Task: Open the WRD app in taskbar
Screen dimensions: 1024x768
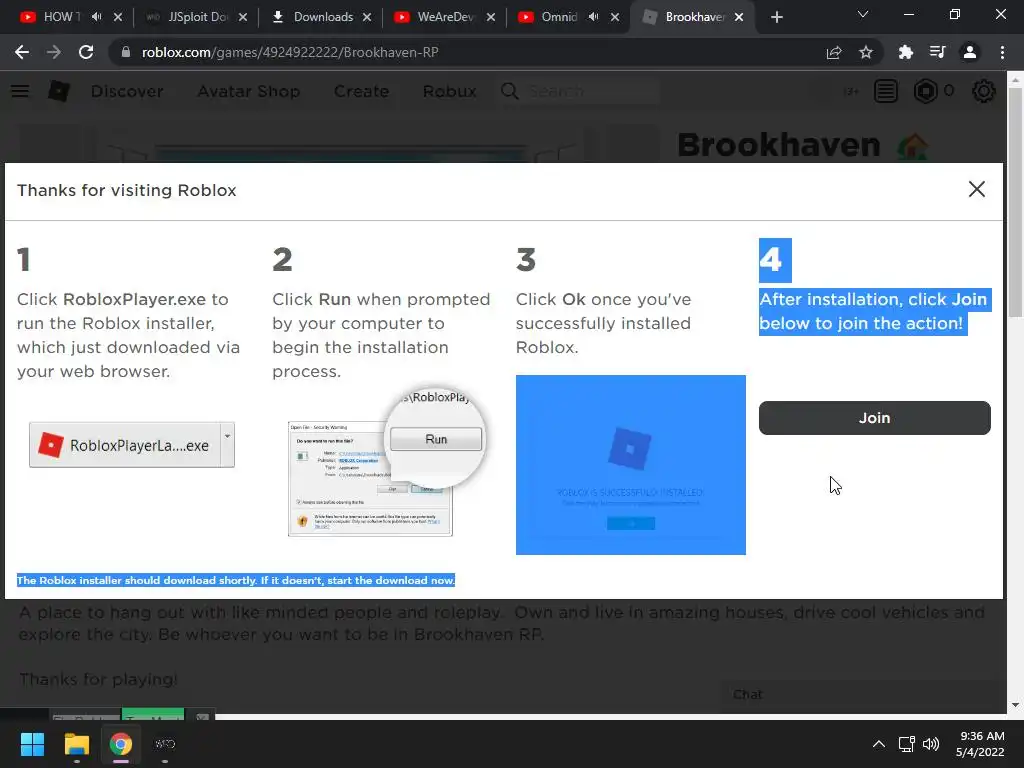Action: 165,744
